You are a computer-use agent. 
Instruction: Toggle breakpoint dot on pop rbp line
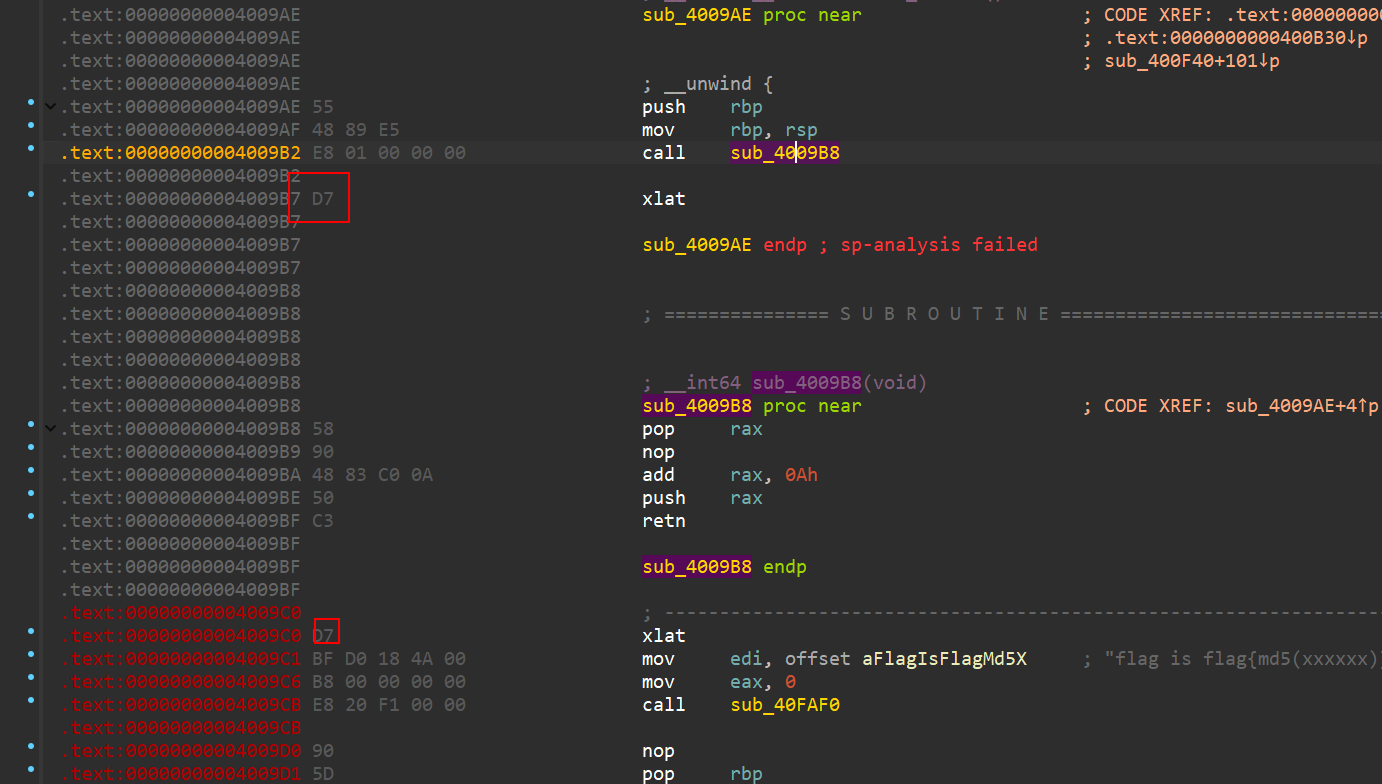pyautogui.click(x=31, y=769)
